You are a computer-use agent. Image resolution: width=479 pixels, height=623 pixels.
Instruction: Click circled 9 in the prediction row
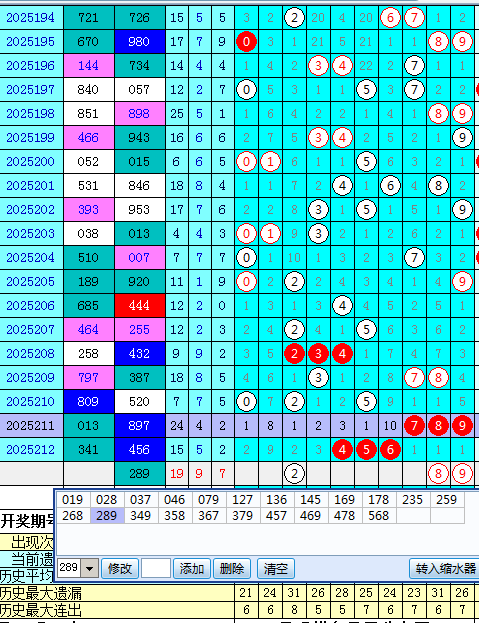pos(462,473)
